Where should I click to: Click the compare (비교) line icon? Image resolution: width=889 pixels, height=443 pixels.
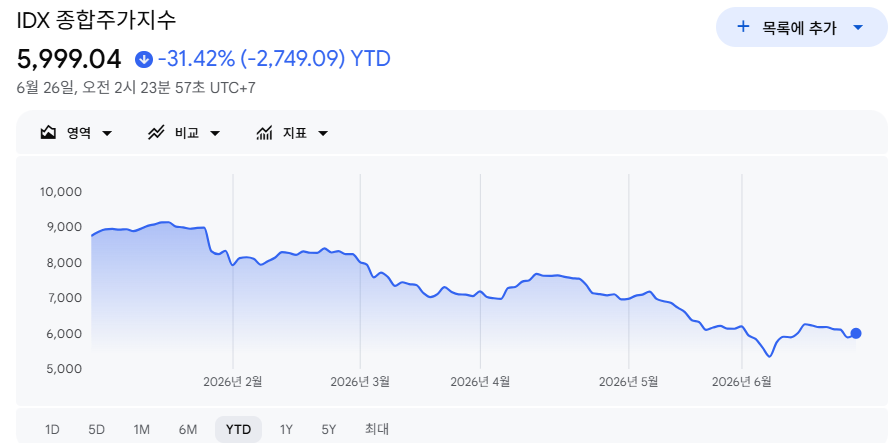point(156,133)
